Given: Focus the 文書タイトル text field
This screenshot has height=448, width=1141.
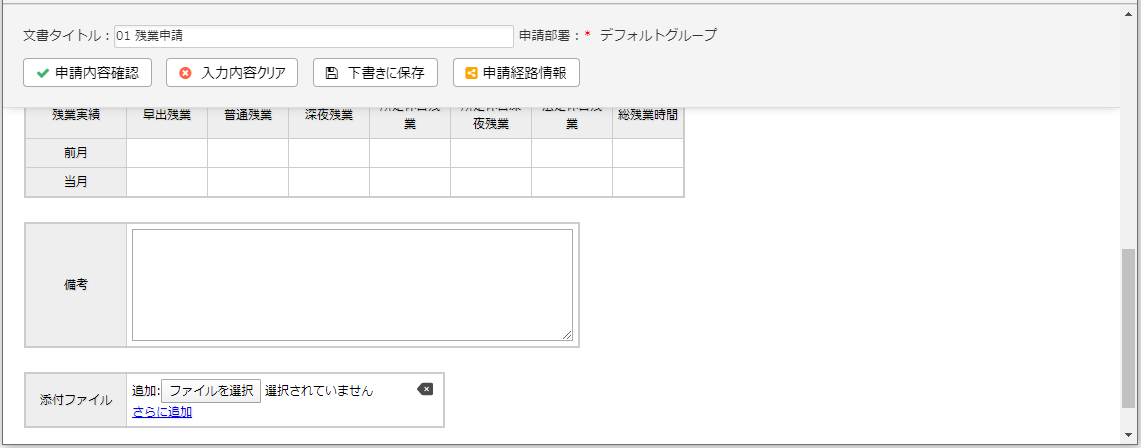Looking at the screenshot, I should coord(314,36).
